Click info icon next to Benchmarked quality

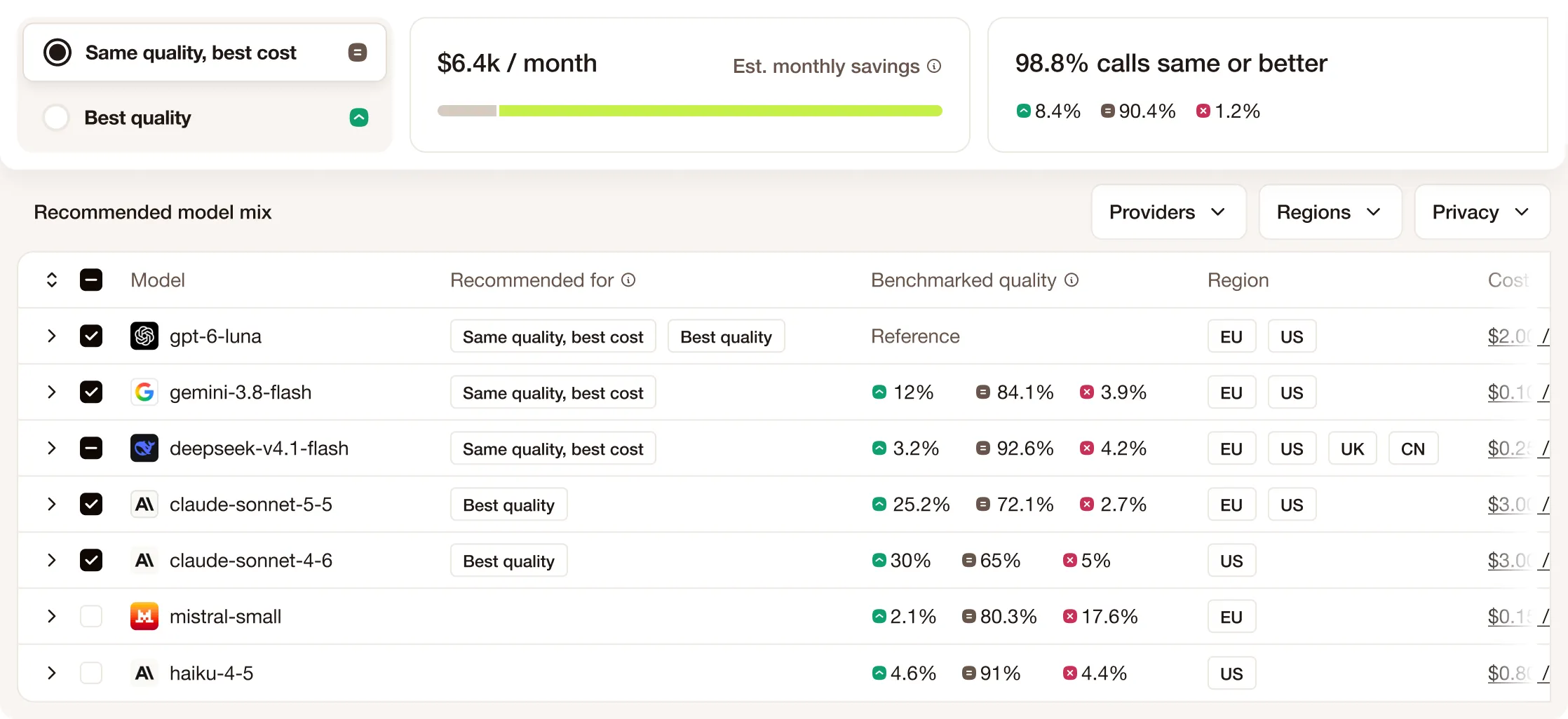tap(1072, 280)
